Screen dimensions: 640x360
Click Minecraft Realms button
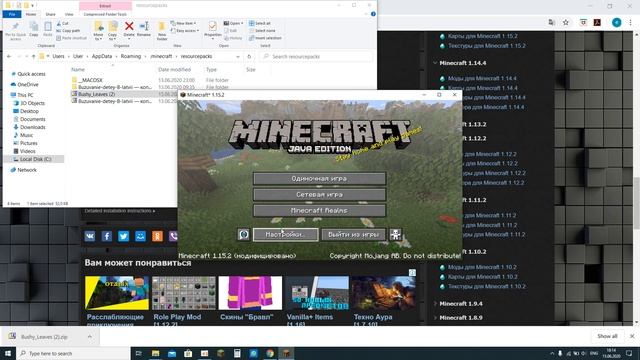(319, 211)
